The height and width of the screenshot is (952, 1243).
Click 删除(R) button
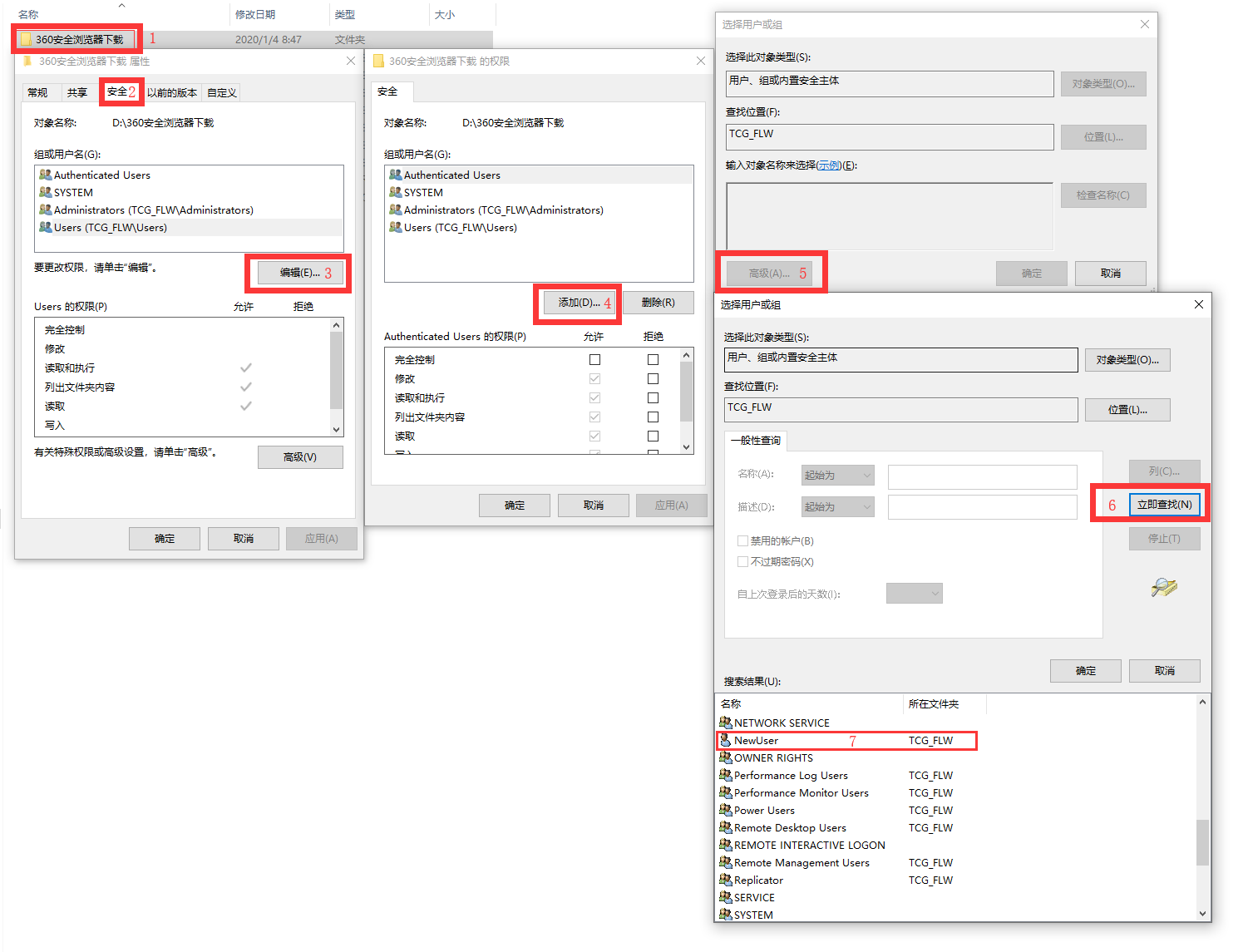click(x=658, y=303)
